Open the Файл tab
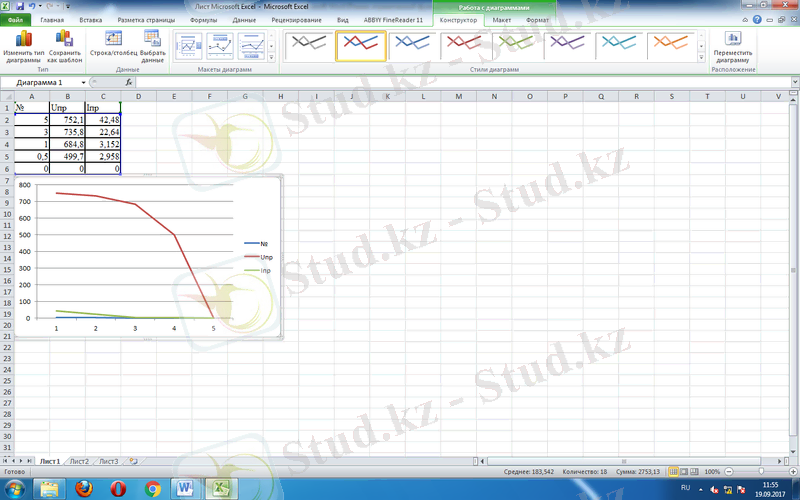This screenshot has width=800, height=500. [15, 20]
